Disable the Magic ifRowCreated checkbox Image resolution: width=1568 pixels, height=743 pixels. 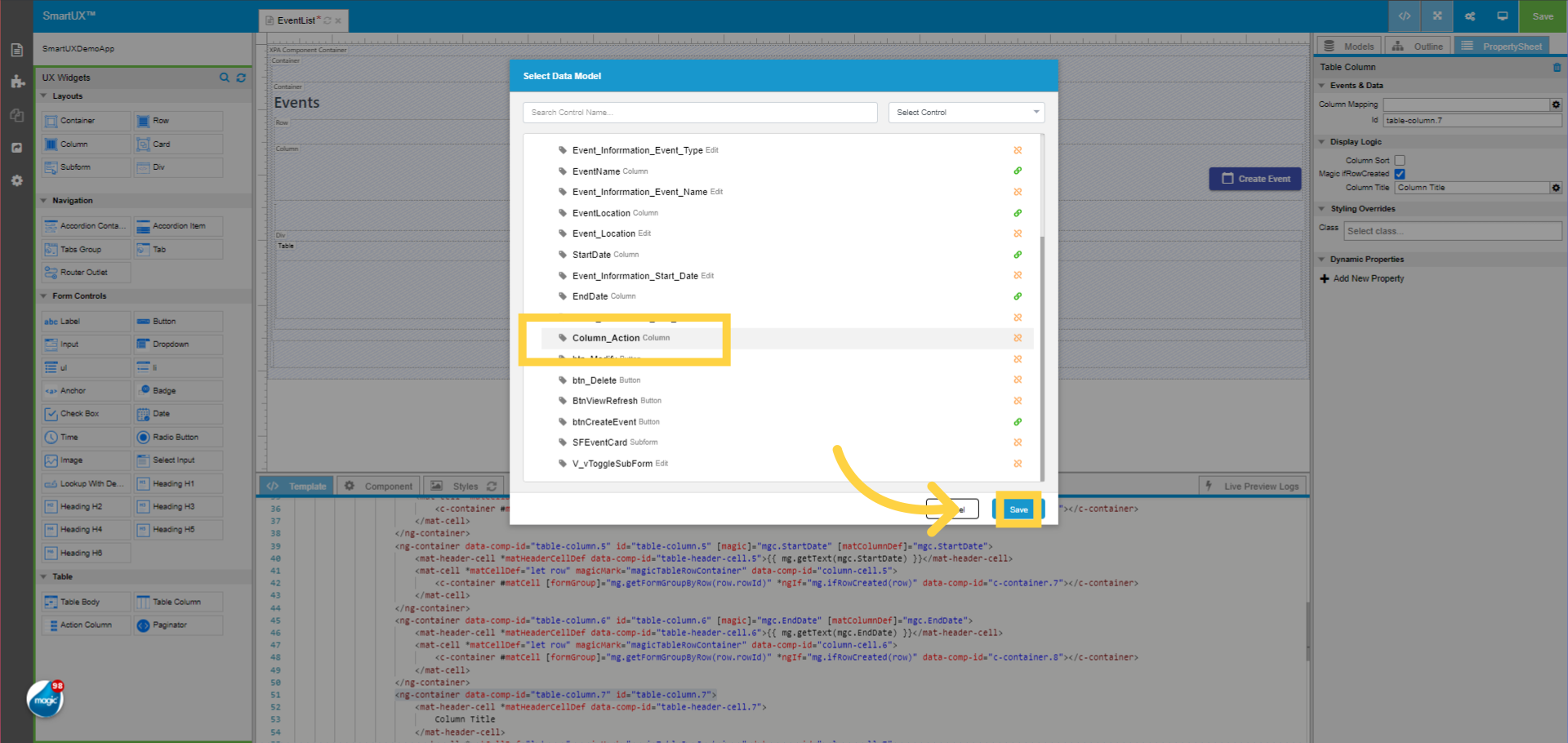click(1400, 173)
